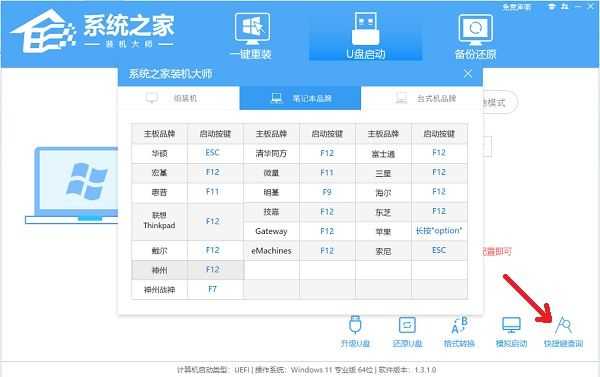Click the 还原U盘 restore USB icon
Viewport: 600px width, 377px height.
407,332
